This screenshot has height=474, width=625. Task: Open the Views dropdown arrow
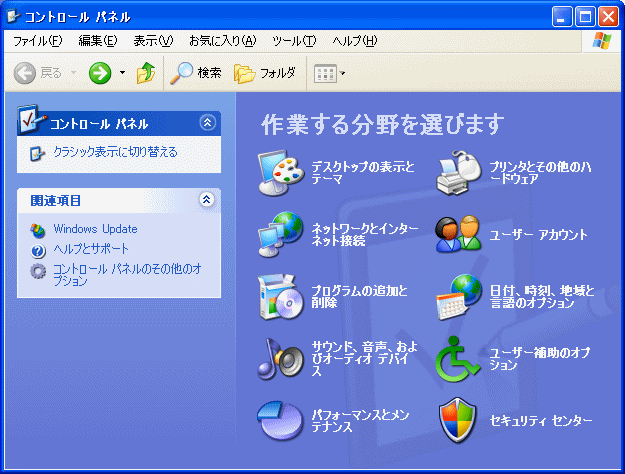pos(342,73)
